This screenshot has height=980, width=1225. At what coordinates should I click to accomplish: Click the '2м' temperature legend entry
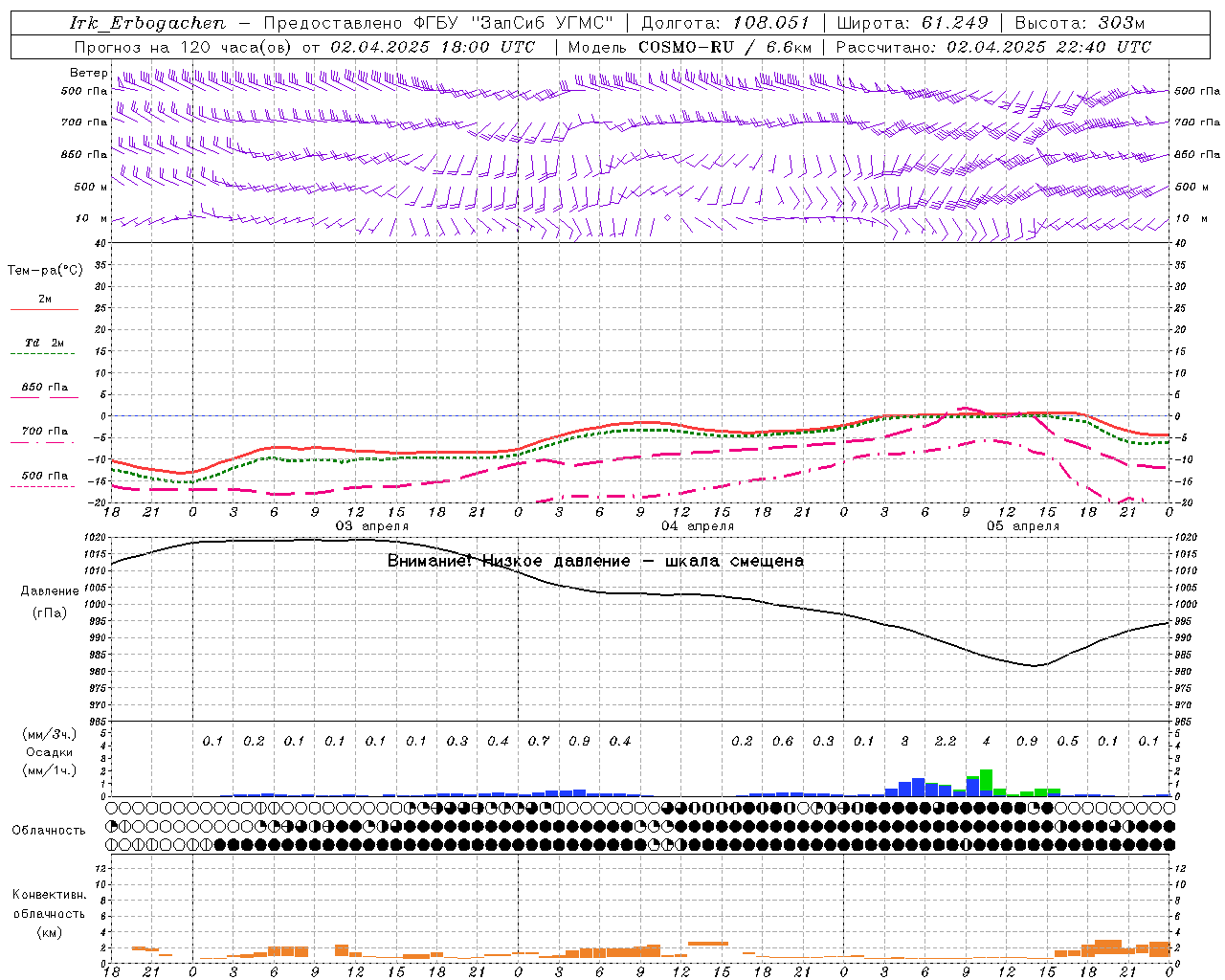45,300
